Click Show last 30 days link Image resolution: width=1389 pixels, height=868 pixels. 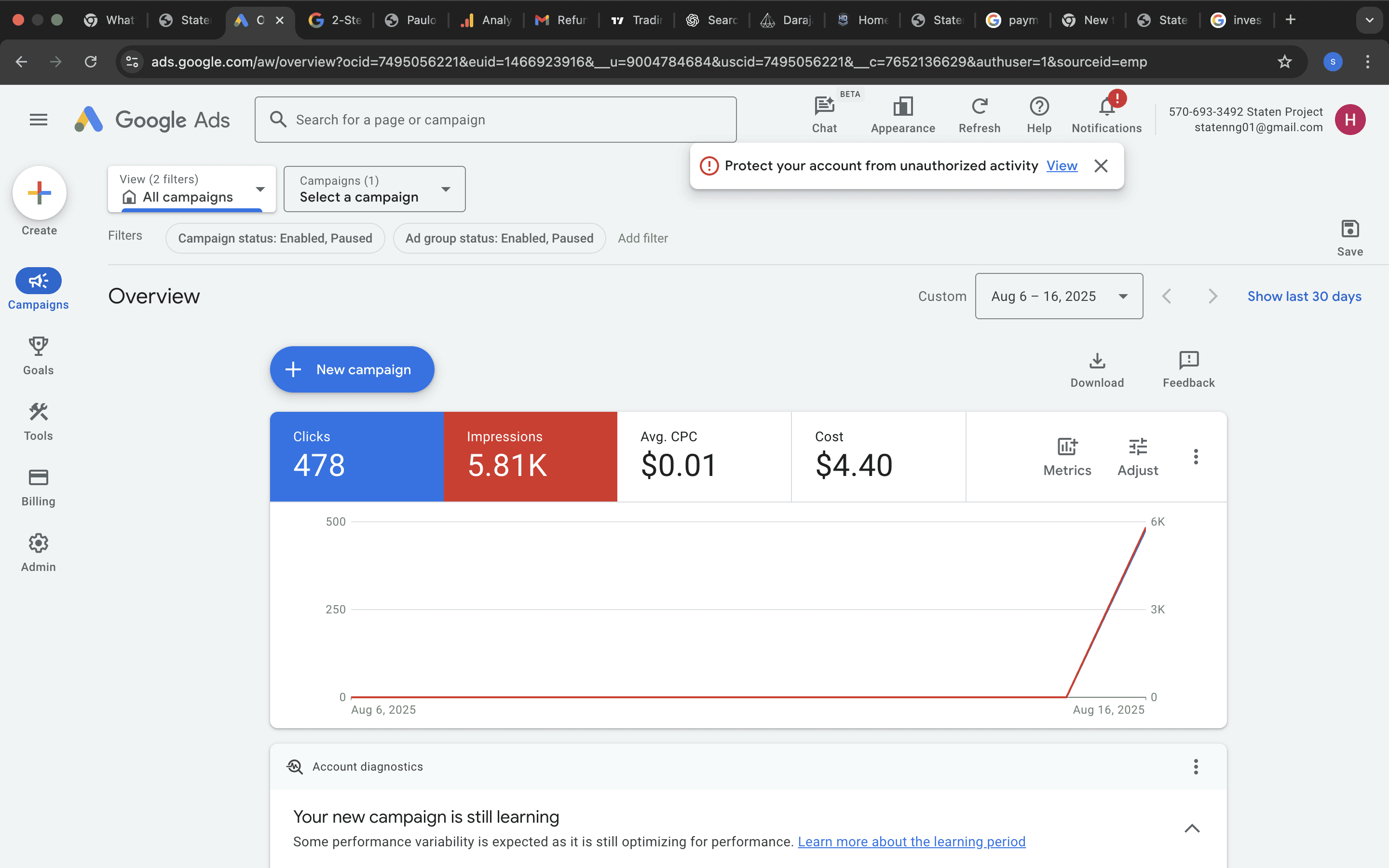(x=1304, y=296)
